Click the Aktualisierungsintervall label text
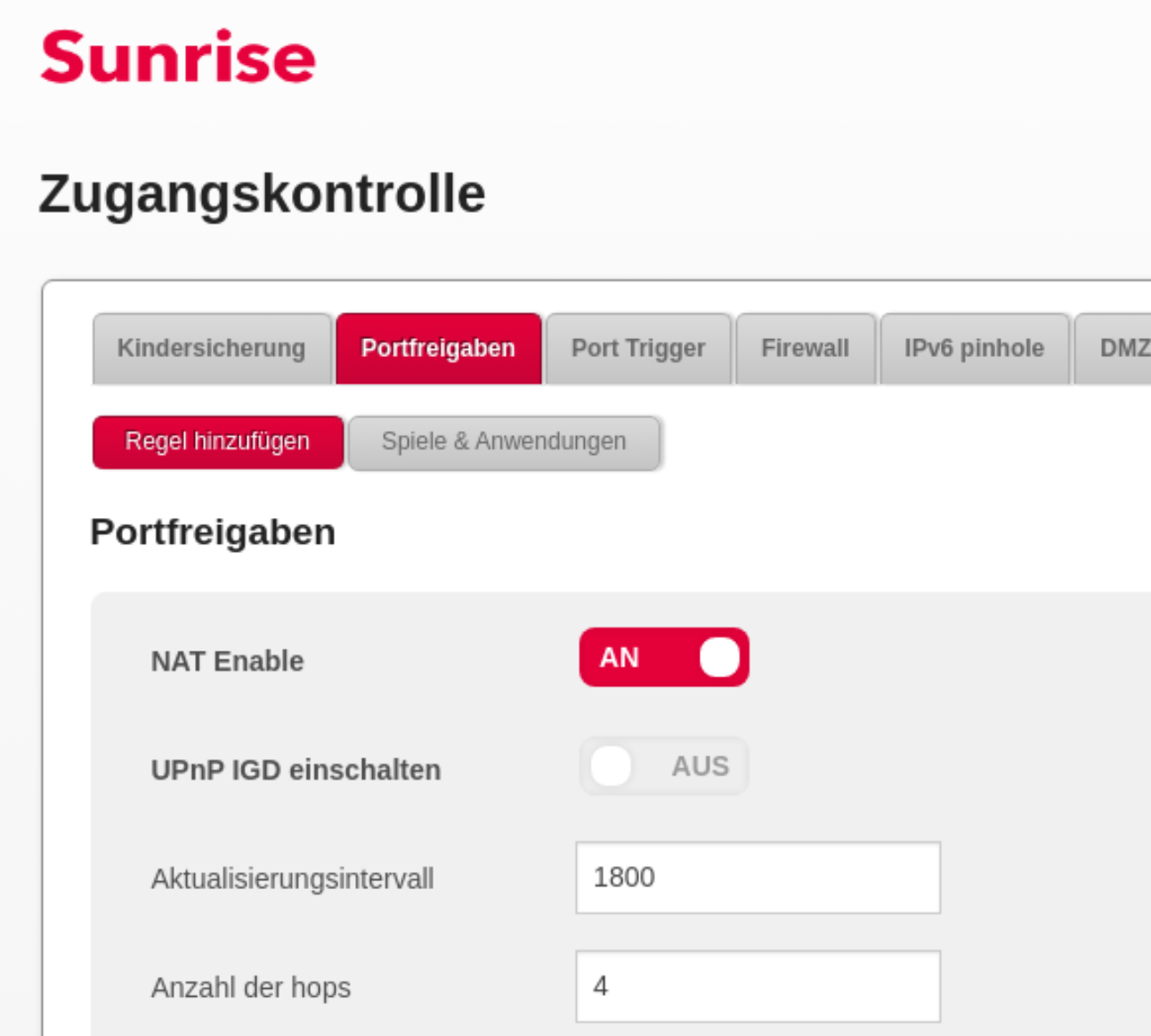Image resolution: width=1151 pixels, height=1036 pixels. (x=292, y=879)
